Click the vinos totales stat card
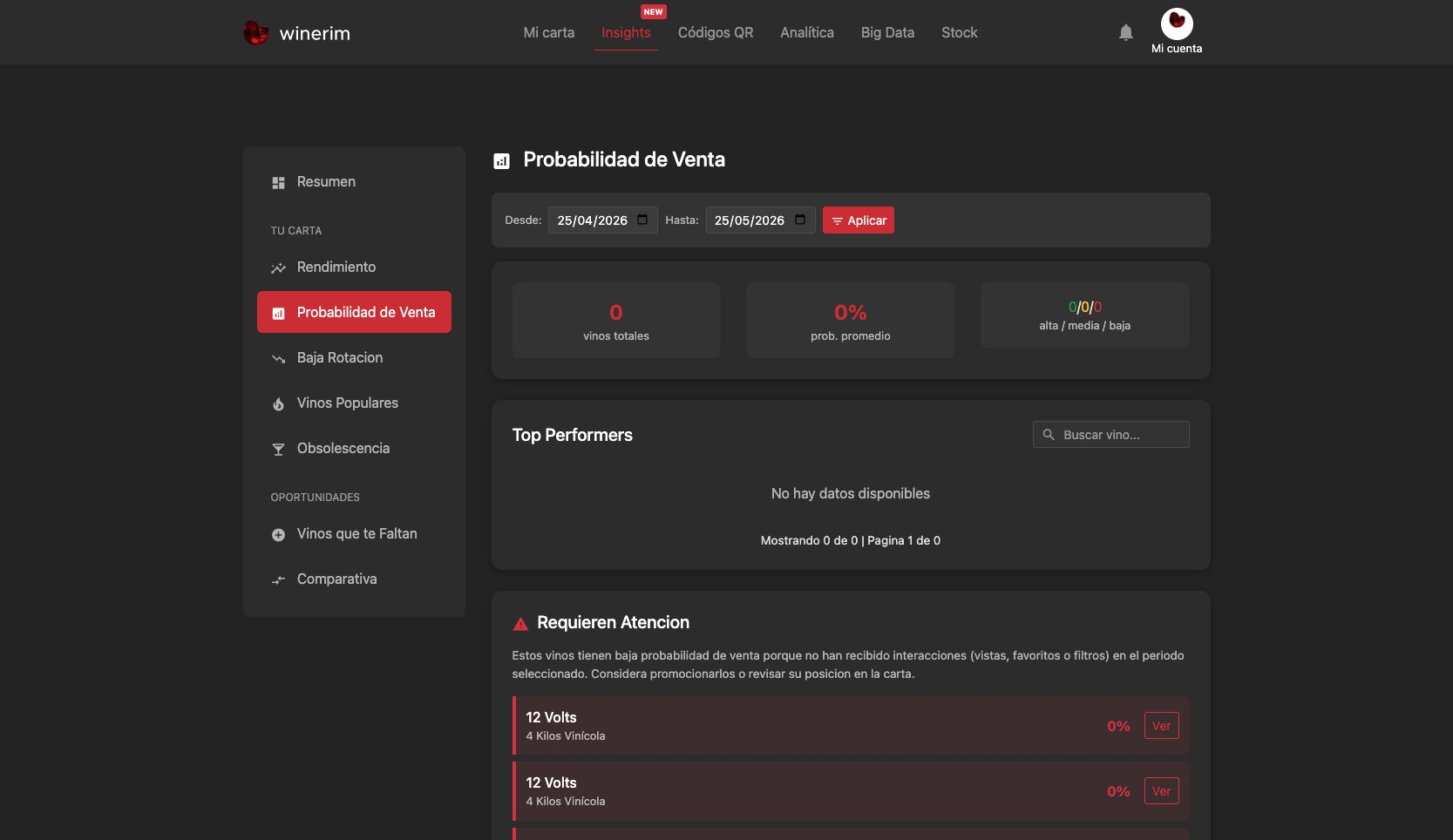Screen dimensions: 1453x840 click(x=616, y=320)
